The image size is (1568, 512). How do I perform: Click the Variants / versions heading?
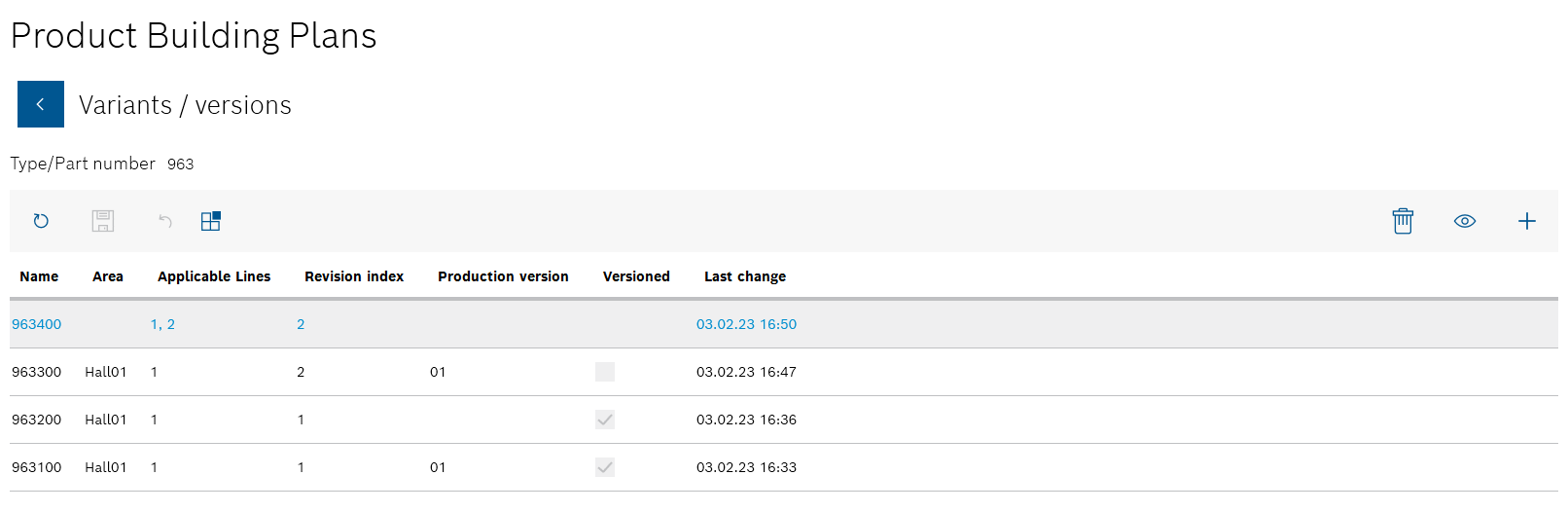tap(185, 105)
